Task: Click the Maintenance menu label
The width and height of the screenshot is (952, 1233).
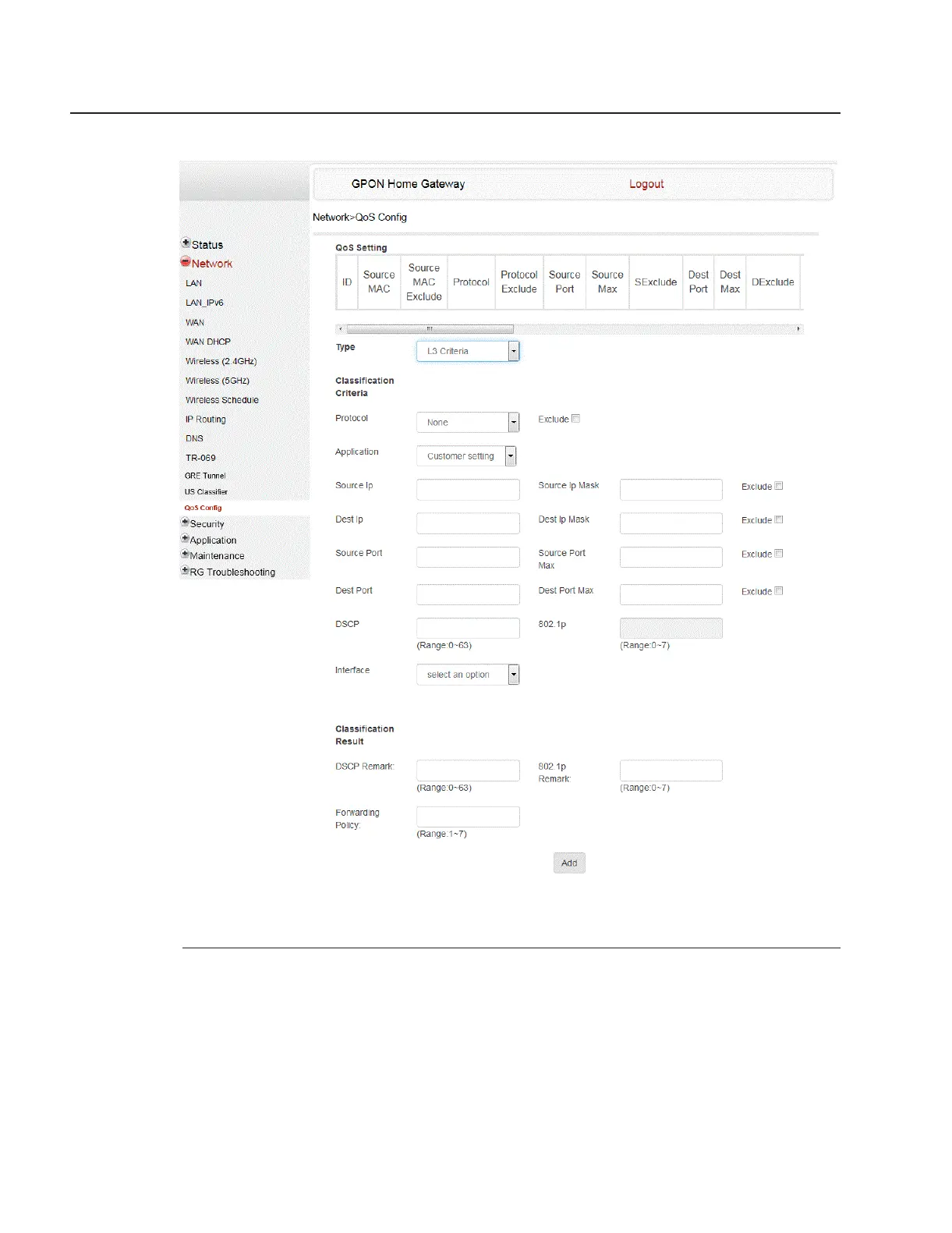Action: tap(217, 556)
